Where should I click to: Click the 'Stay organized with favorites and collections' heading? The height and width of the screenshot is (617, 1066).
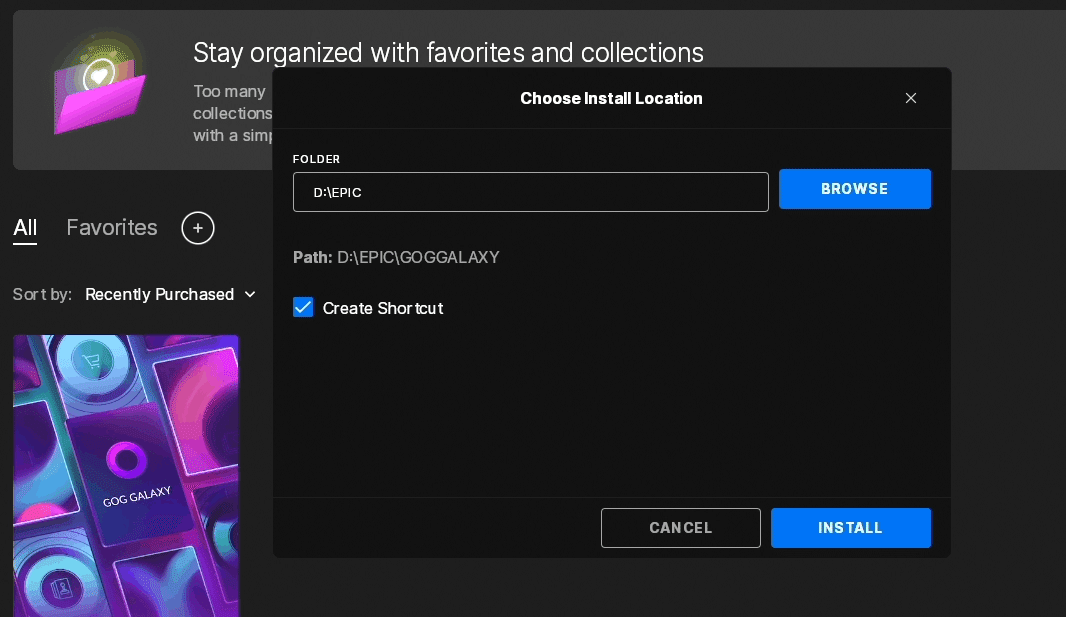[x=448, y=53]
